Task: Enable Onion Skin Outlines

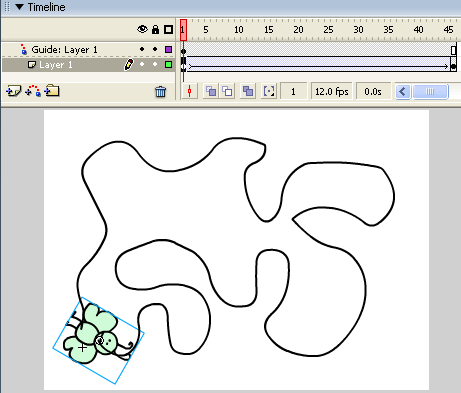Action: point(227,91)
